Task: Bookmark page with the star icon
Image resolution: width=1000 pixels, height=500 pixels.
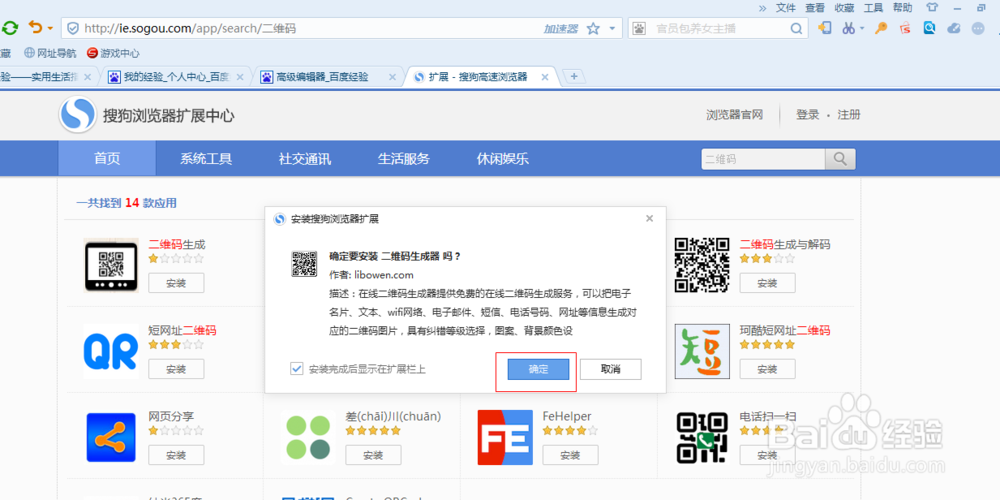Action: click(593, 29)
